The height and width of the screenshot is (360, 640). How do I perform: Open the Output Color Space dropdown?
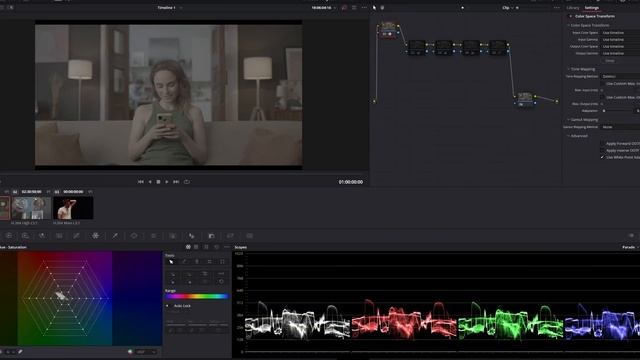click(x=620, y=47)
